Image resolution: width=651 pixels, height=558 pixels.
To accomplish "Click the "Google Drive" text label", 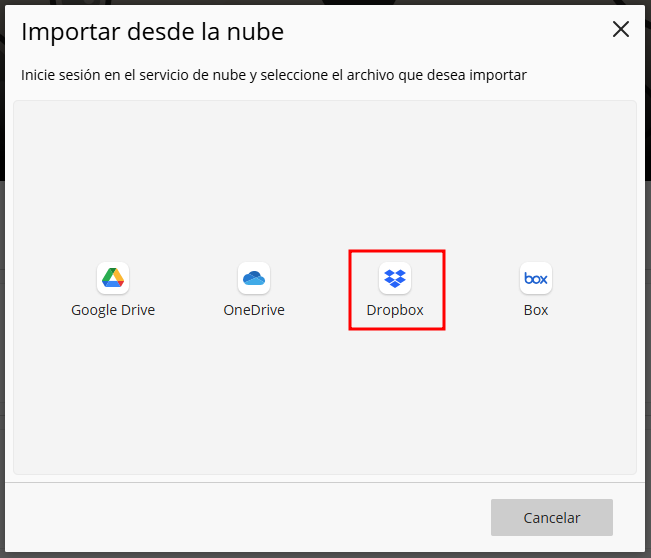I will [113, 310].
